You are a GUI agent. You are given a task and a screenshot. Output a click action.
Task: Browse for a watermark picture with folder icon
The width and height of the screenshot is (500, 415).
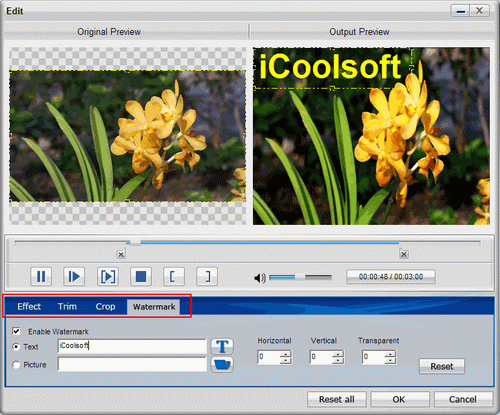(222, 364)
